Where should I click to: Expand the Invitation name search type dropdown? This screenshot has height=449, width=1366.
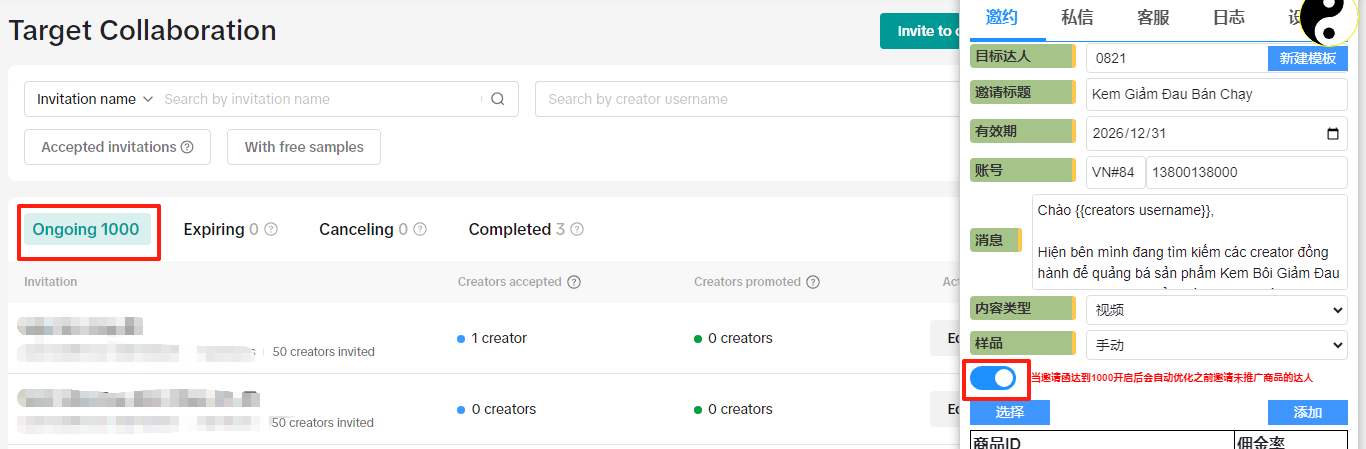click(x=95, y=99)
